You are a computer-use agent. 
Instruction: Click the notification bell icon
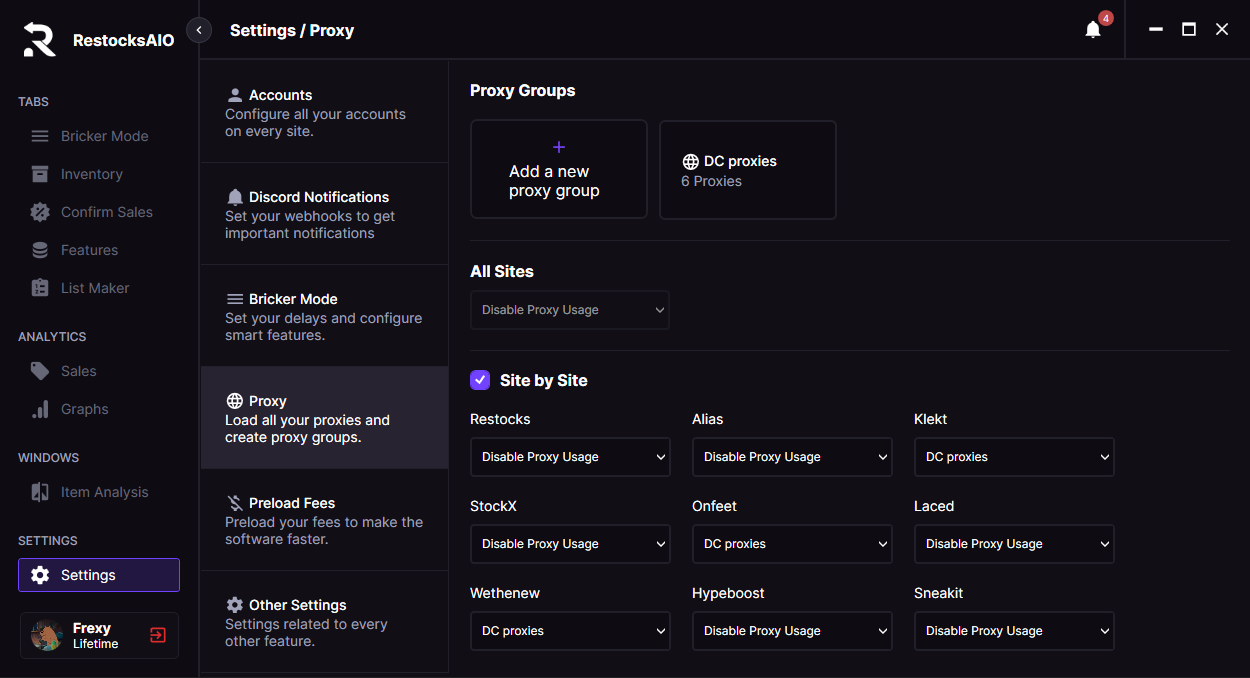tap(1093, 30)
